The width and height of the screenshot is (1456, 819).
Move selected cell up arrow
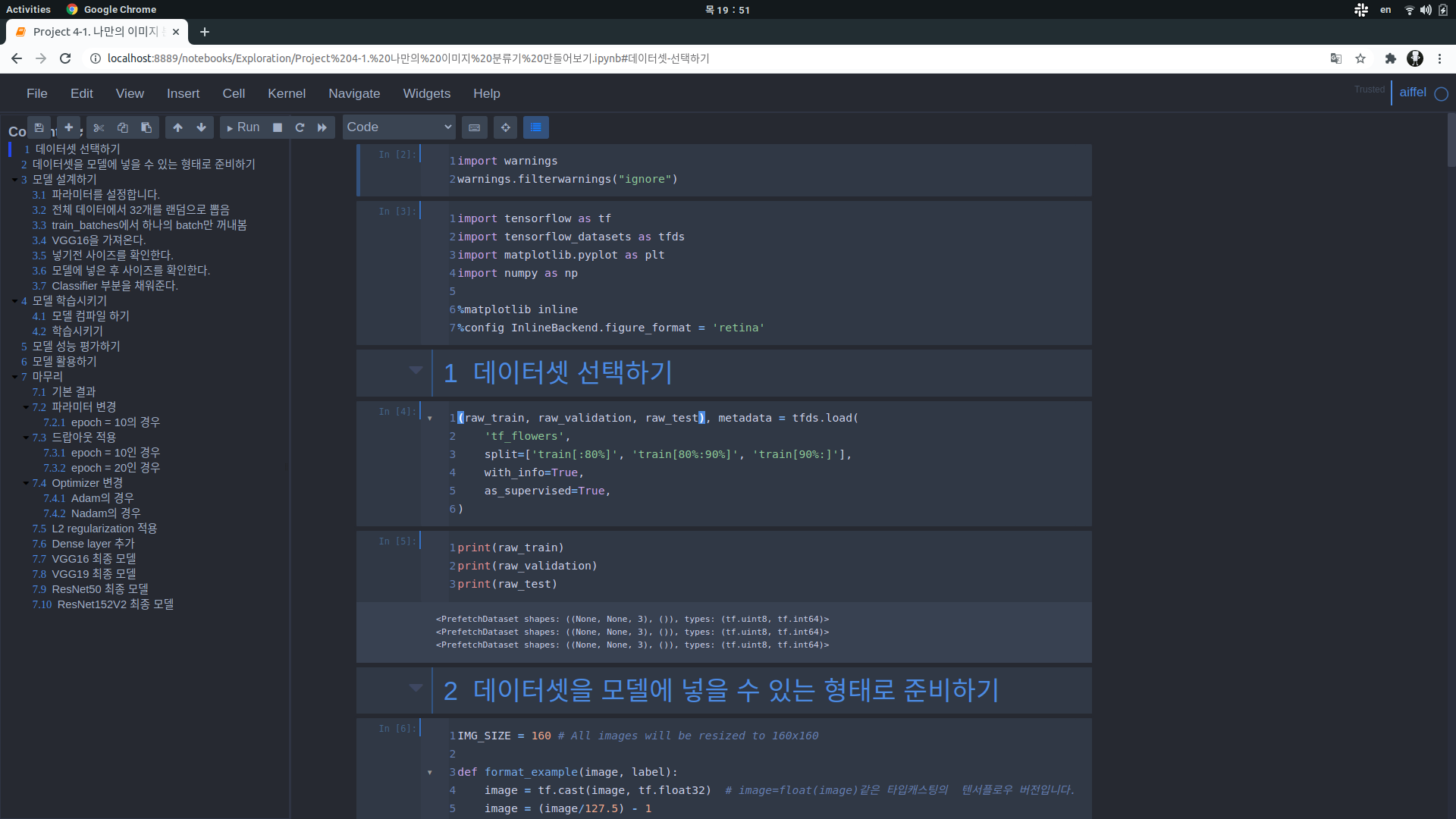177,127
